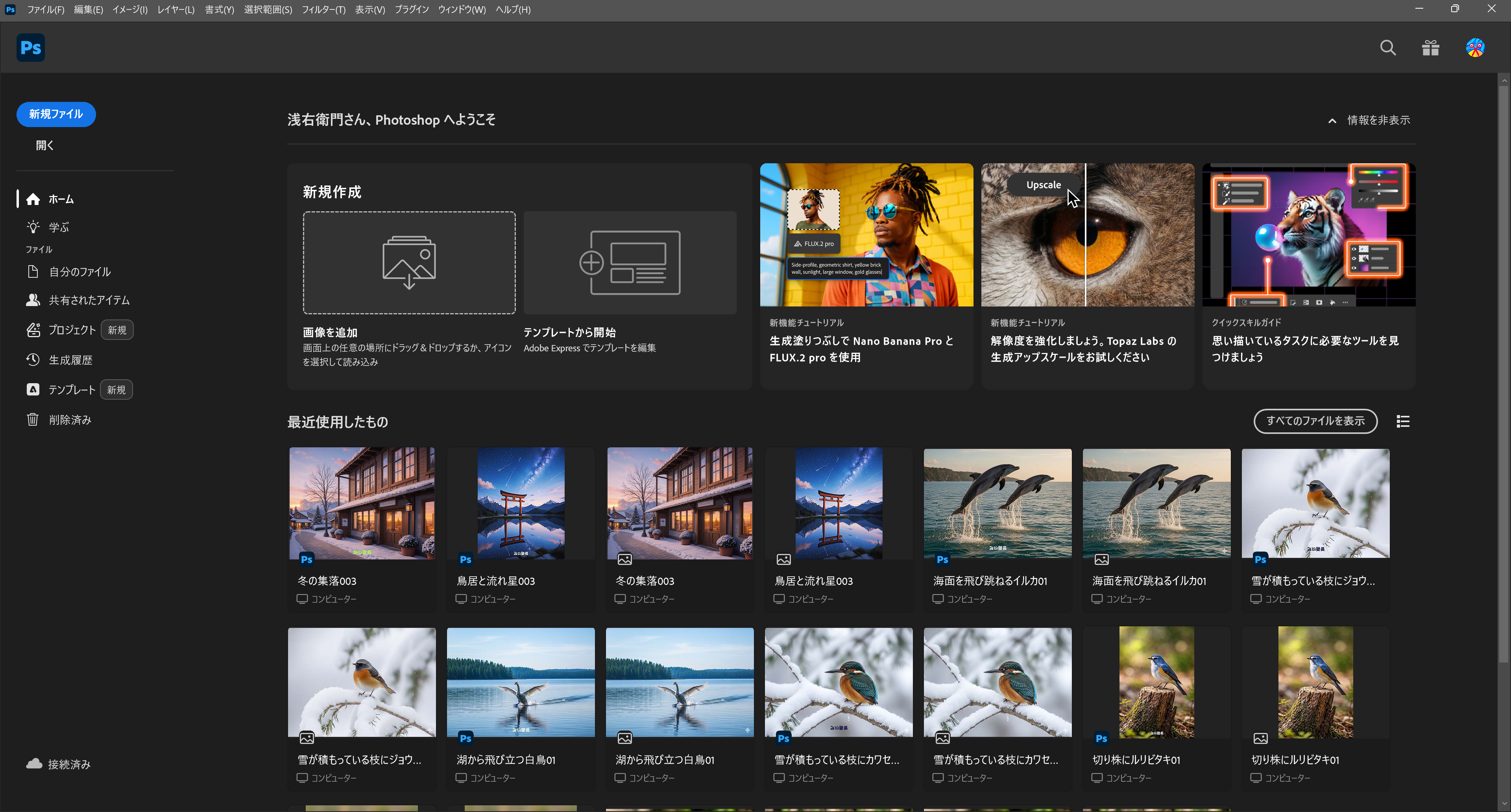The width and height of the screenshot is (1511, 812).
Task: Click the vertical scrollbar on right edge
Action: tap(1504, 375)
